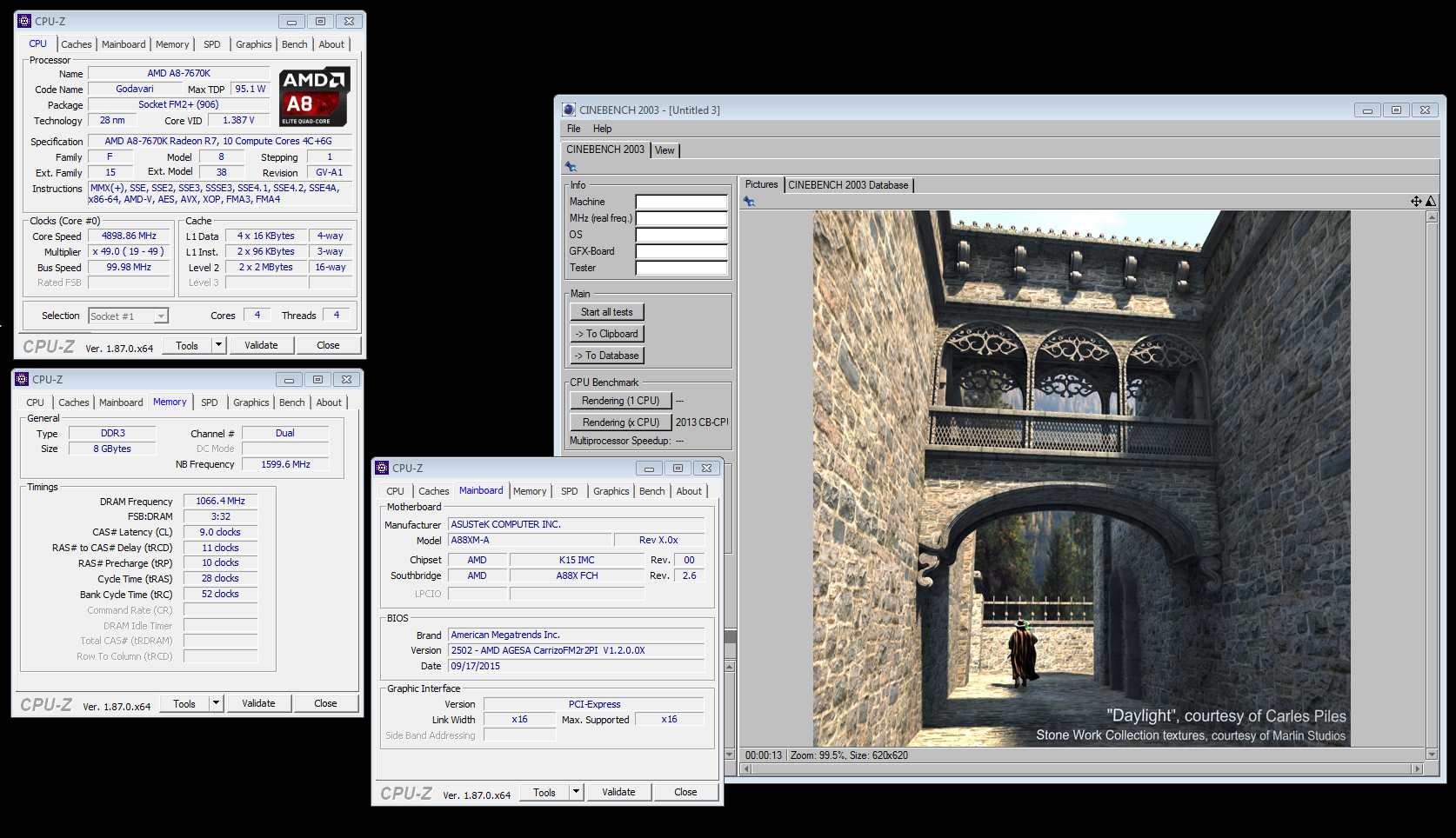
Task: Click NB Frequency value 1599.6 MHz
Action: [285, 464]
